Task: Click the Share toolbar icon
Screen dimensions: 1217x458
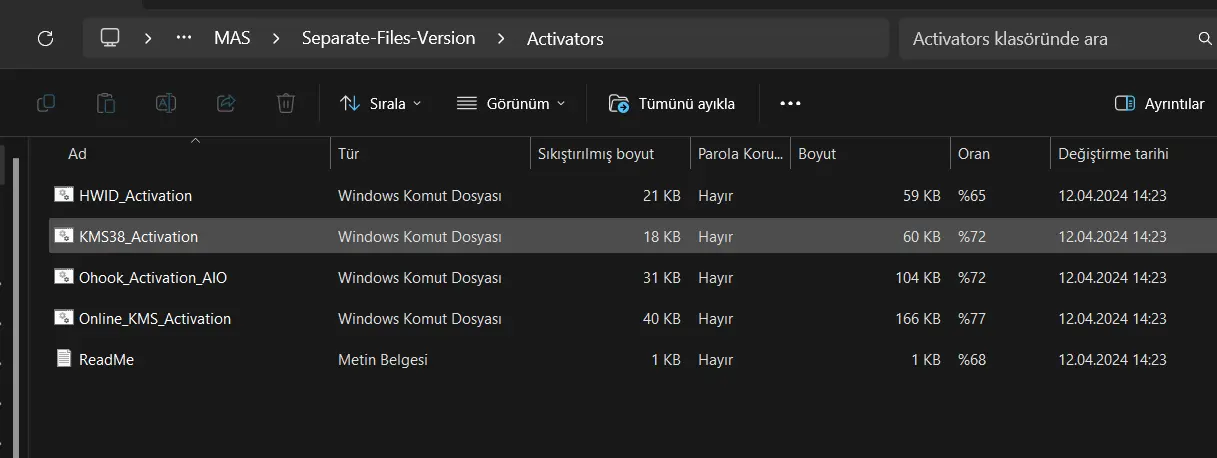Action: (226, 103)
